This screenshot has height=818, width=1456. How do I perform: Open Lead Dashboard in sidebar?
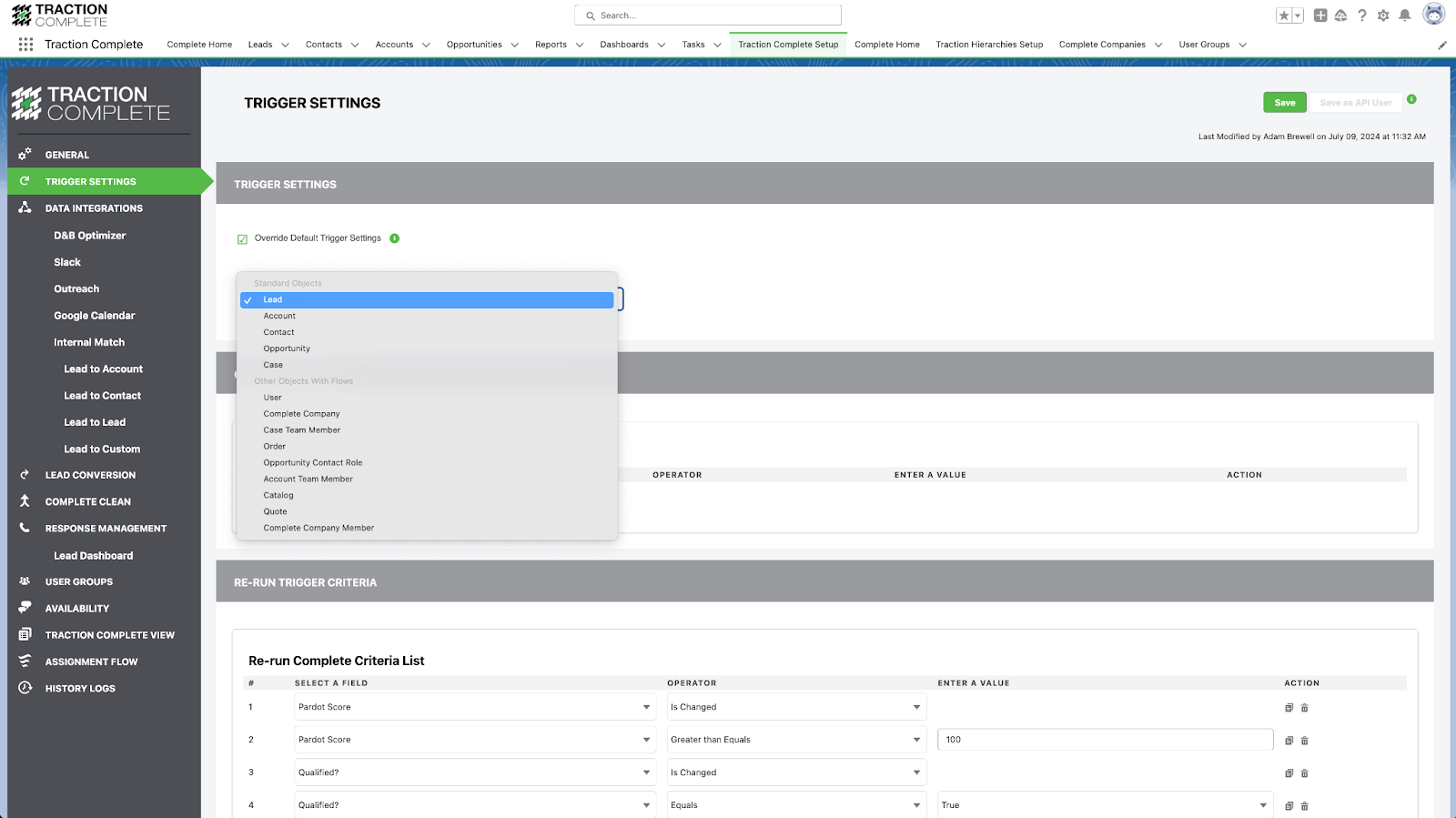click(94, 556)
